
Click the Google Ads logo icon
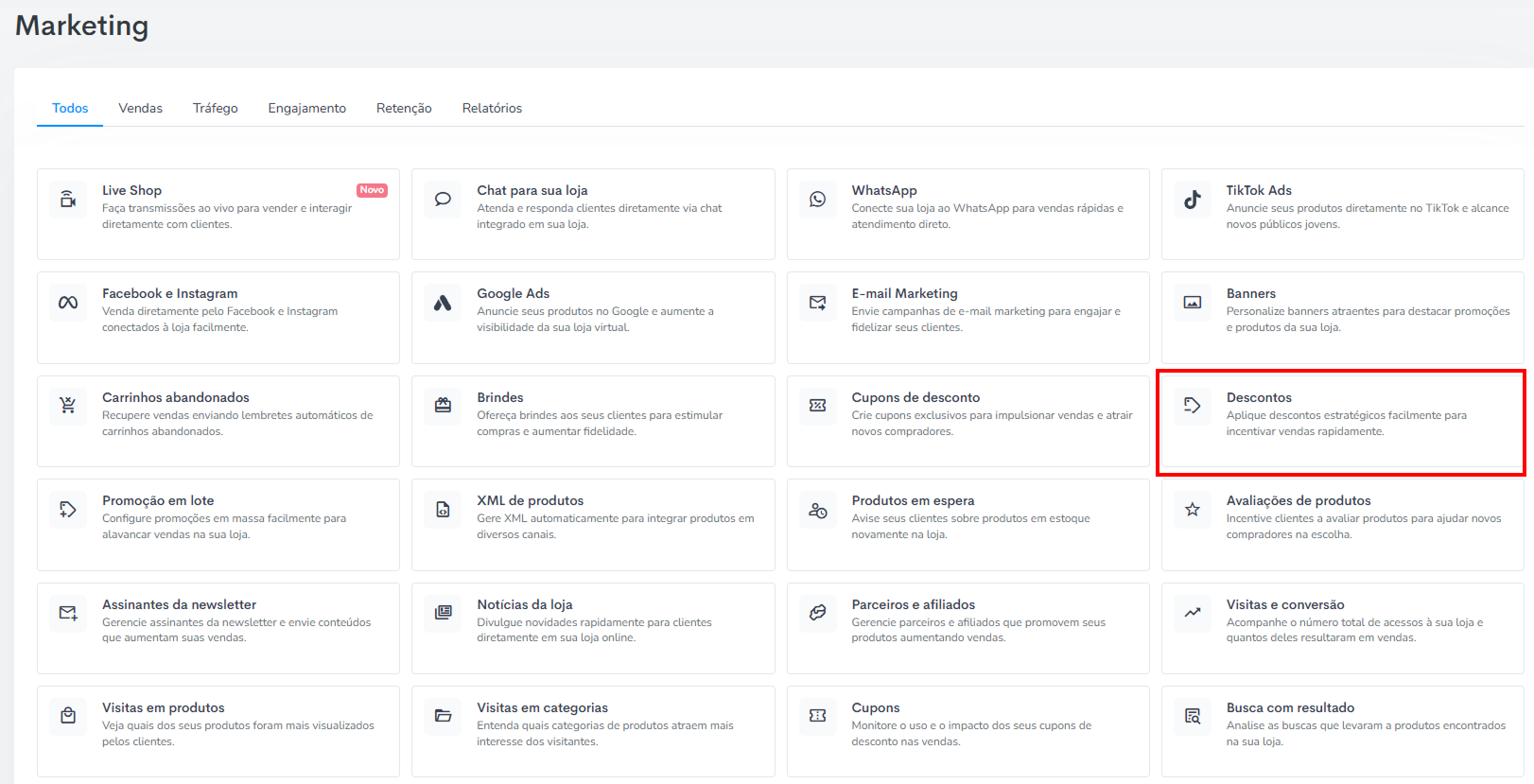(443, 303)
